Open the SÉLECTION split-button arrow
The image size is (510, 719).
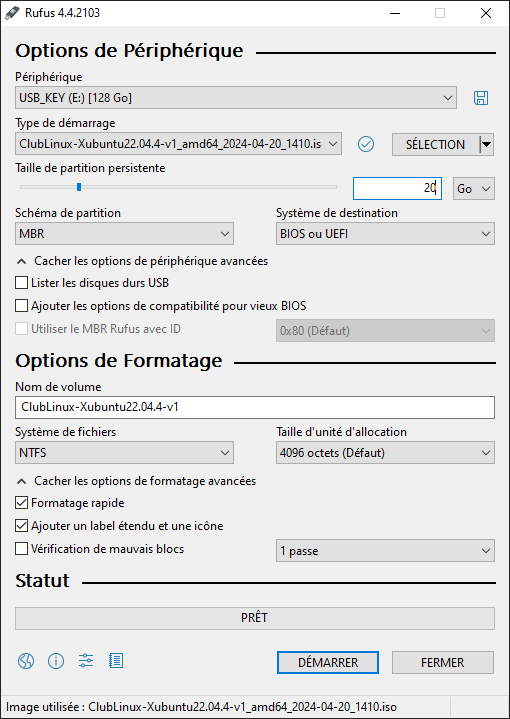tap(487, 144)
